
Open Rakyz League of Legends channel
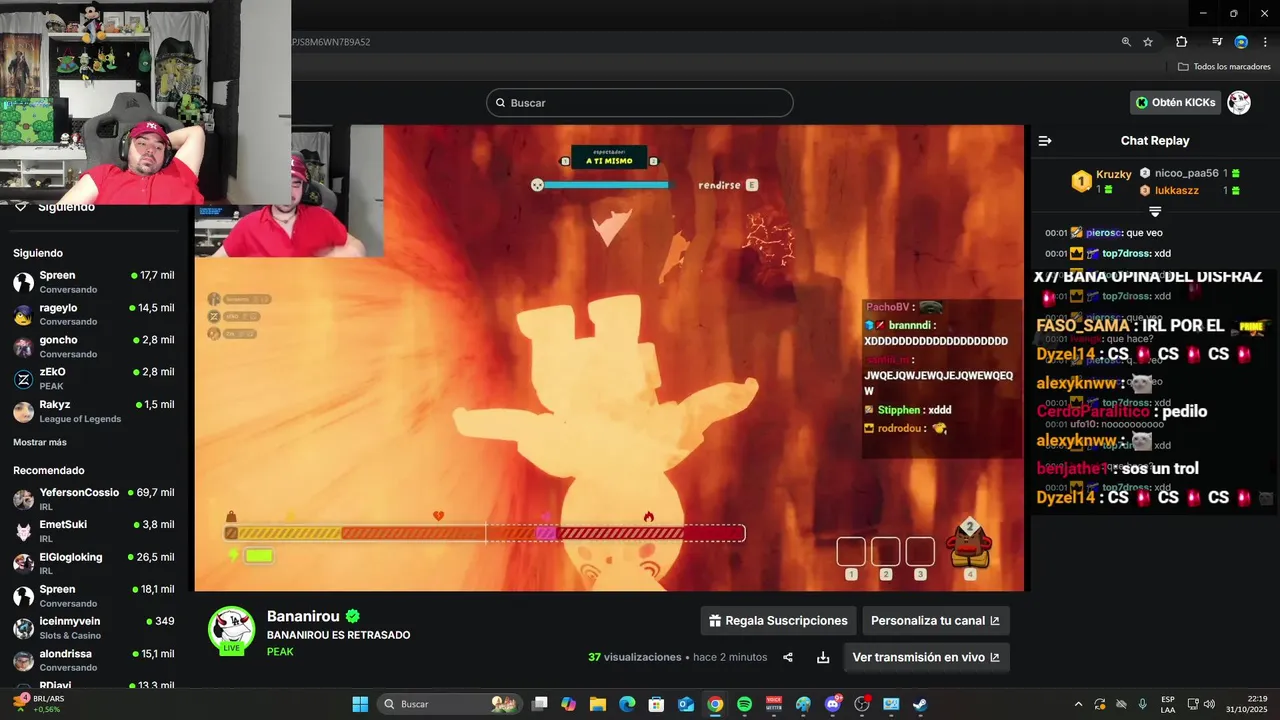pyautogui.click(x=94, y=411)
